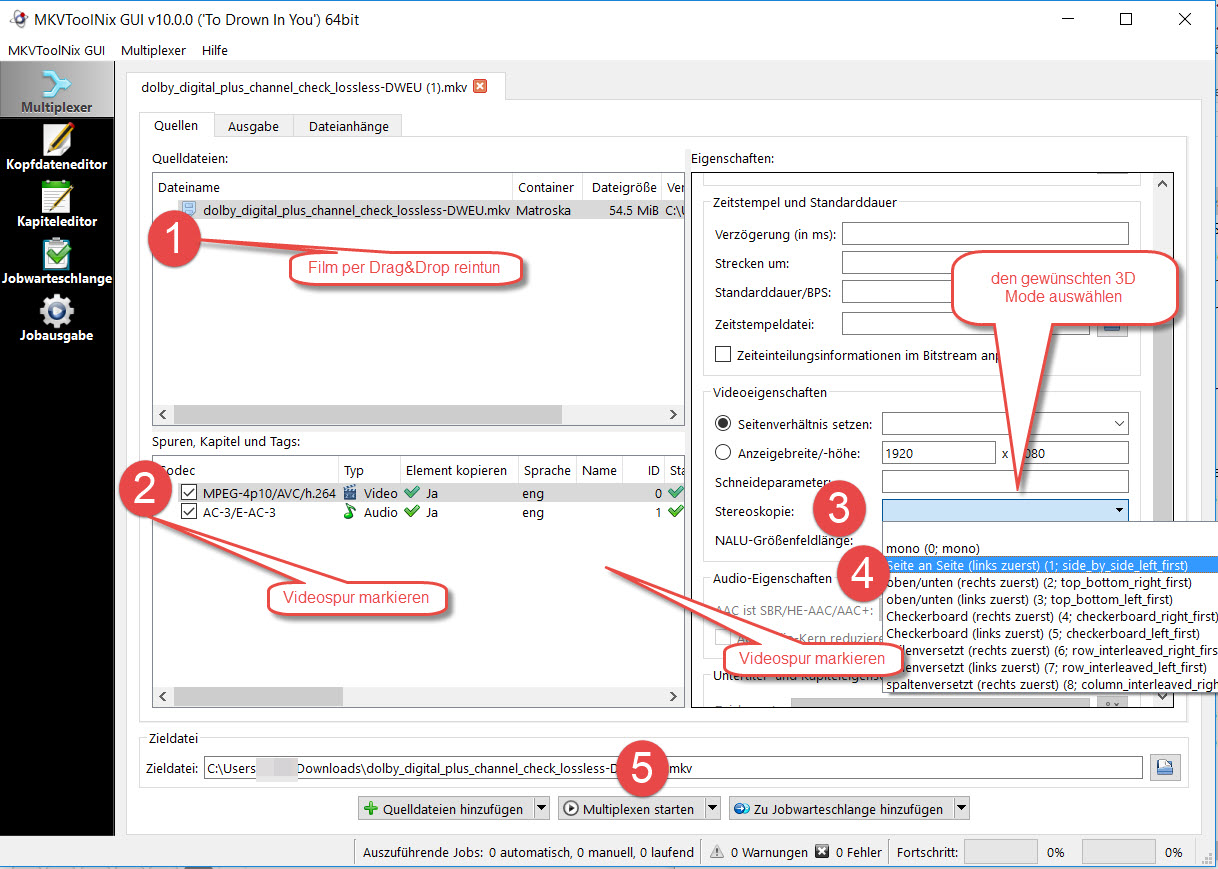
Task: Show the Jobwarteschlange view
Action: tap(57, 260)
